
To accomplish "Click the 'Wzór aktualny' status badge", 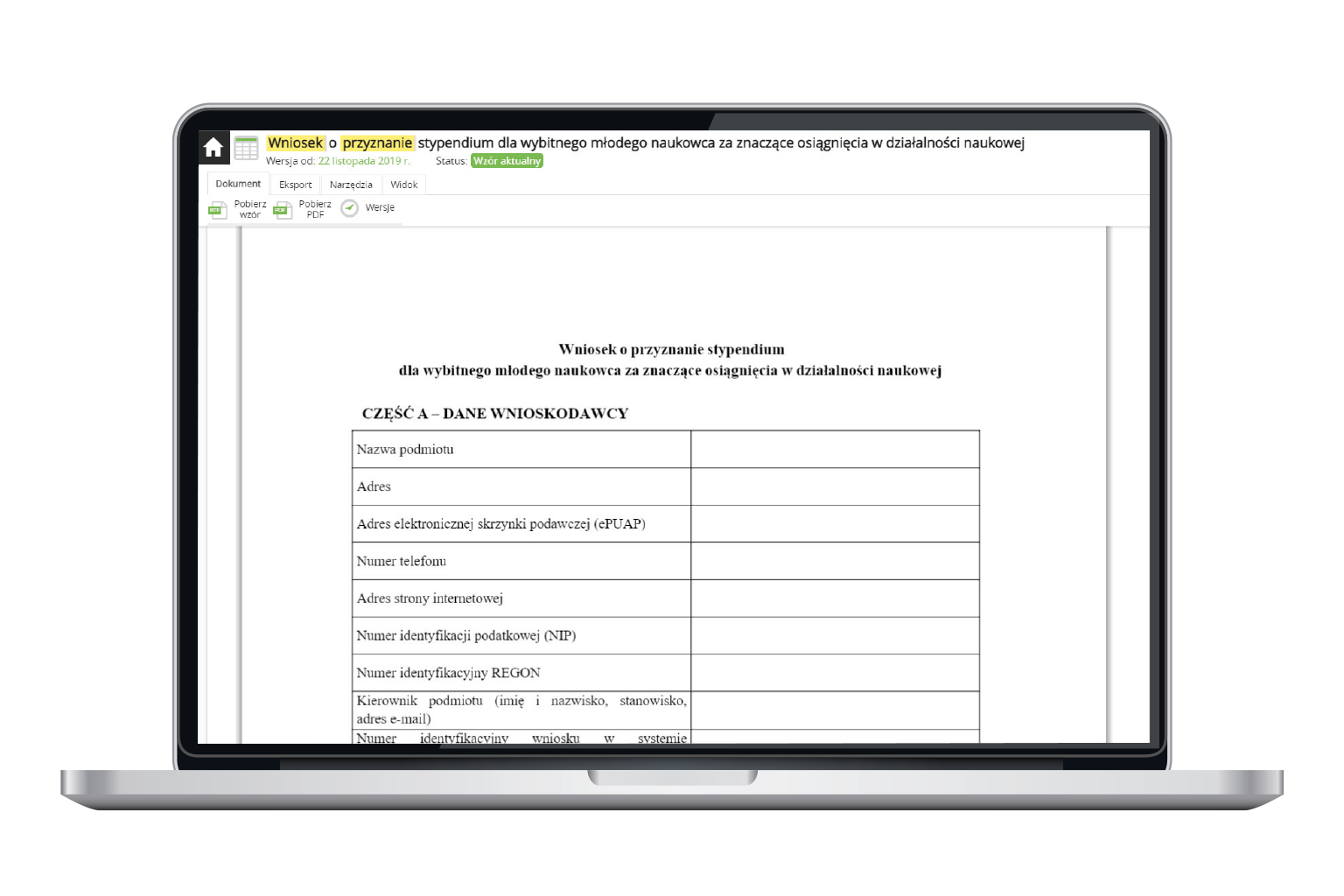I will pyautogui.click(x=507, y=161).
